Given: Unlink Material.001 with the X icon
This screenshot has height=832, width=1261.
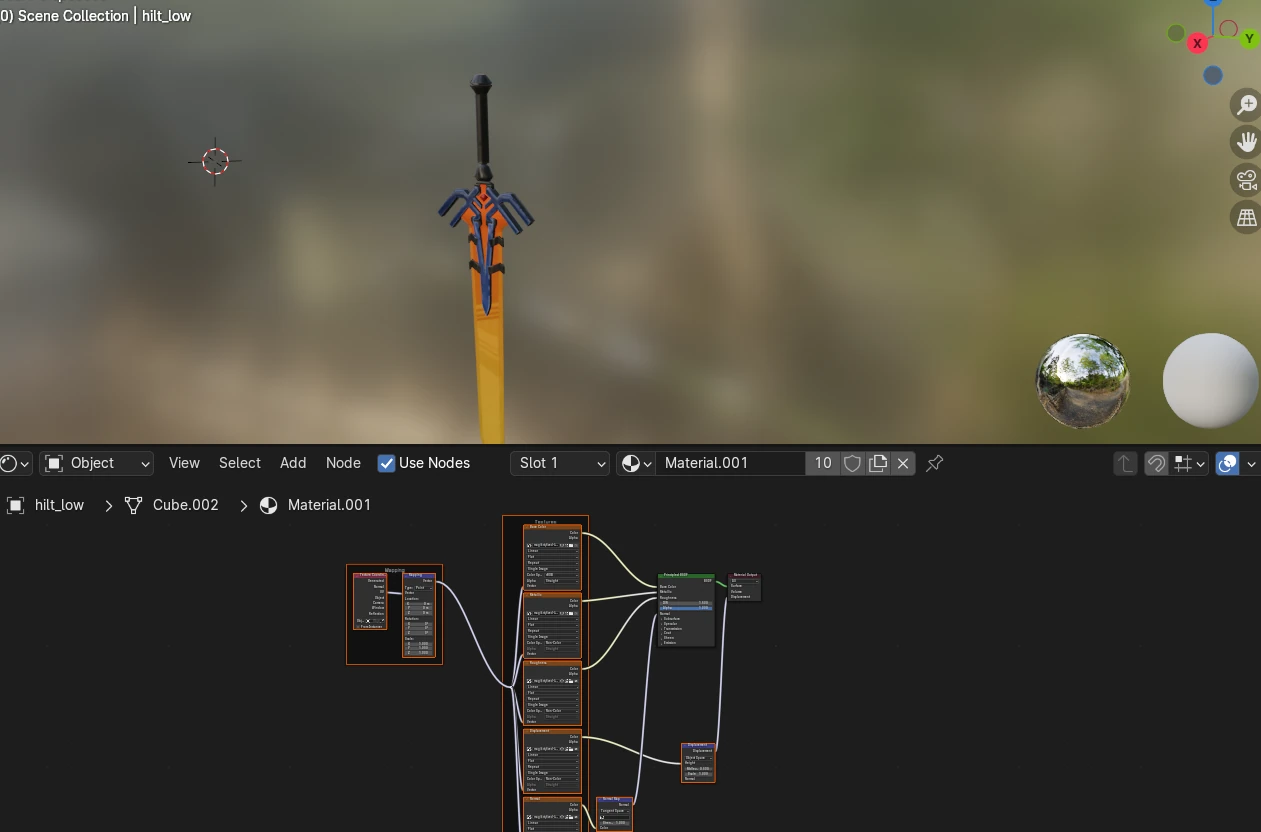Looking at the screenshot, I should tap(903, 463).
